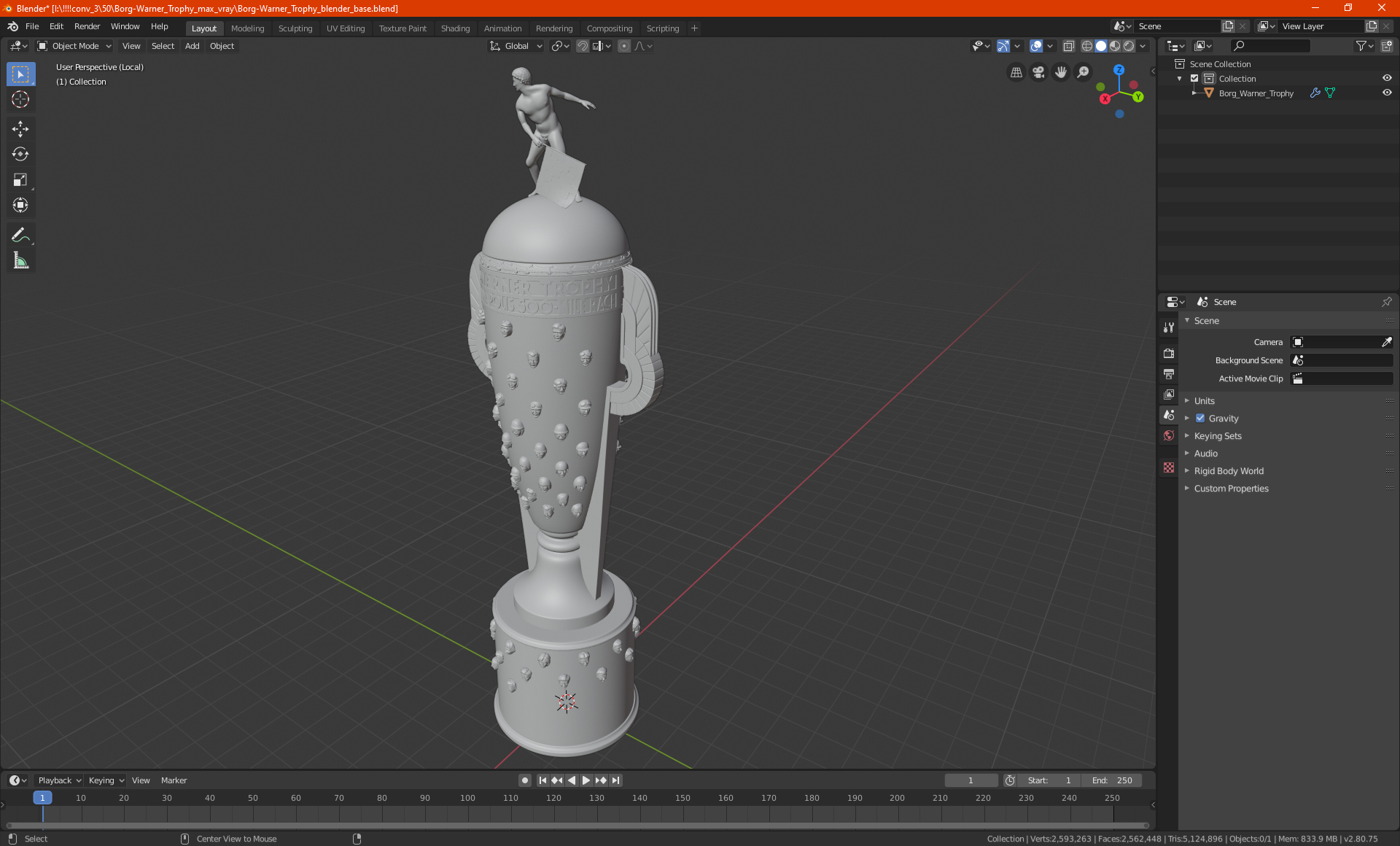Toggle auto keying record button
The height and width of the screenshot is (846, 1400).
click(524, 780)
